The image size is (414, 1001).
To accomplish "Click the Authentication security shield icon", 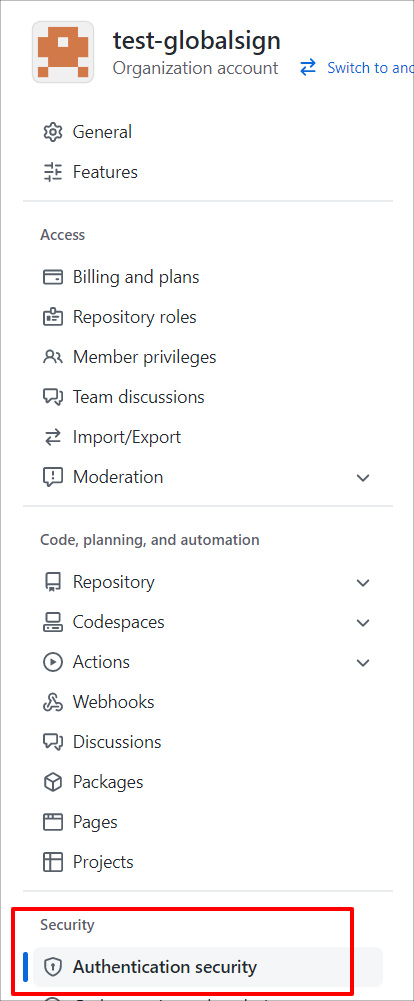I will [52, 967].
